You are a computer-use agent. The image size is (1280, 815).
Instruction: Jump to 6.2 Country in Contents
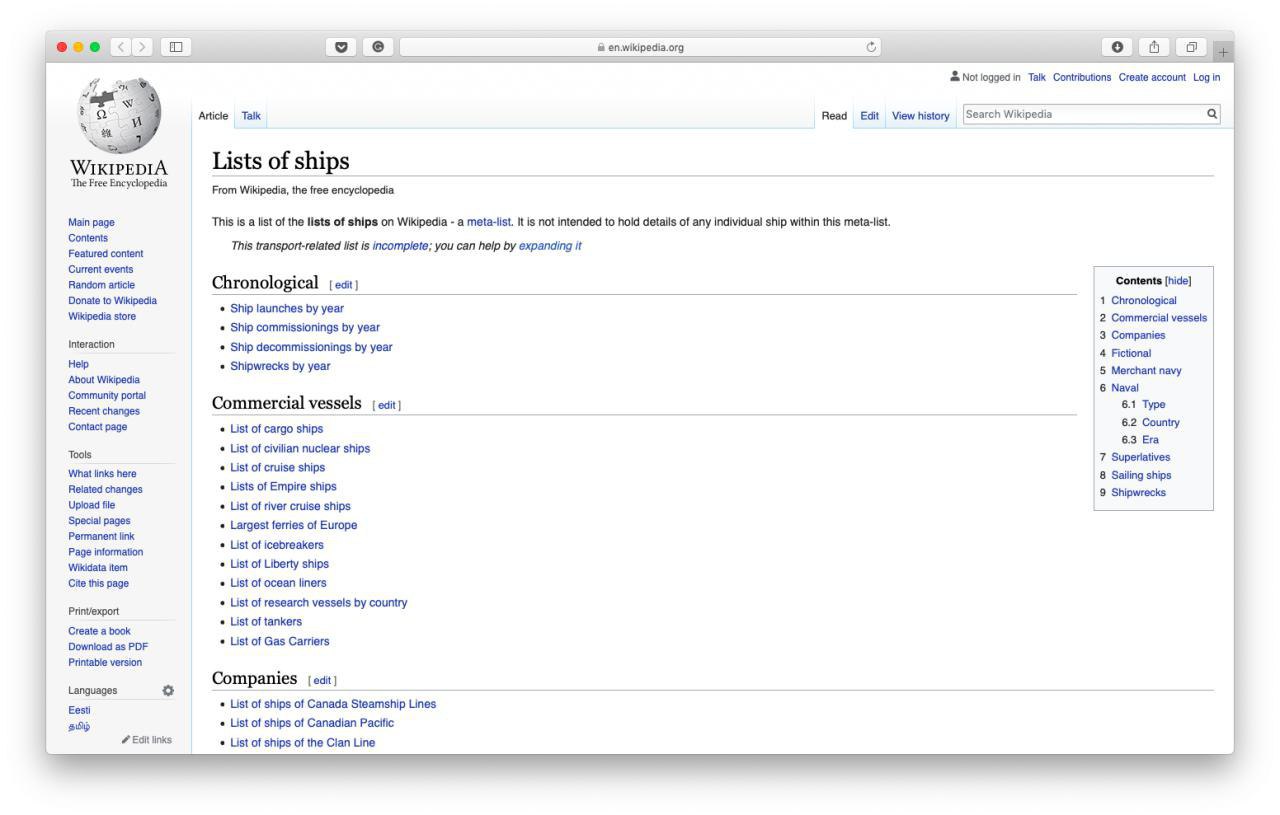(1161, 422)
